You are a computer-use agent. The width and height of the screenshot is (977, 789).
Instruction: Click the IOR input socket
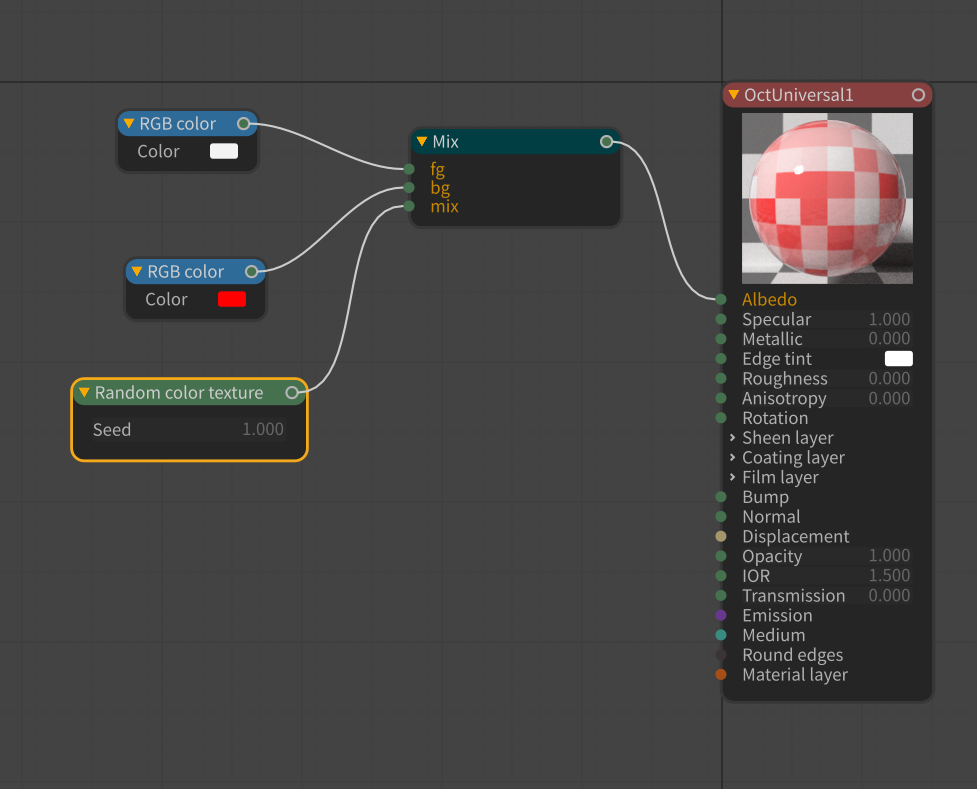pos(721,575)
